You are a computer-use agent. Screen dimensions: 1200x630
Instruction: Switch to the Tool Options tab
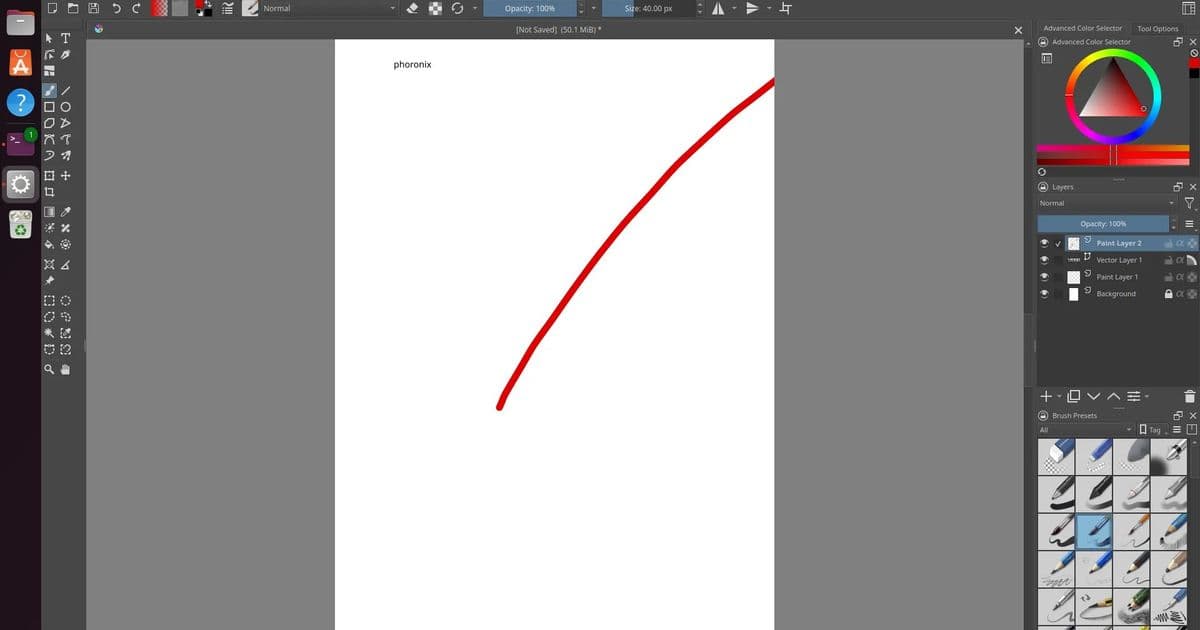coord(1157,28)
